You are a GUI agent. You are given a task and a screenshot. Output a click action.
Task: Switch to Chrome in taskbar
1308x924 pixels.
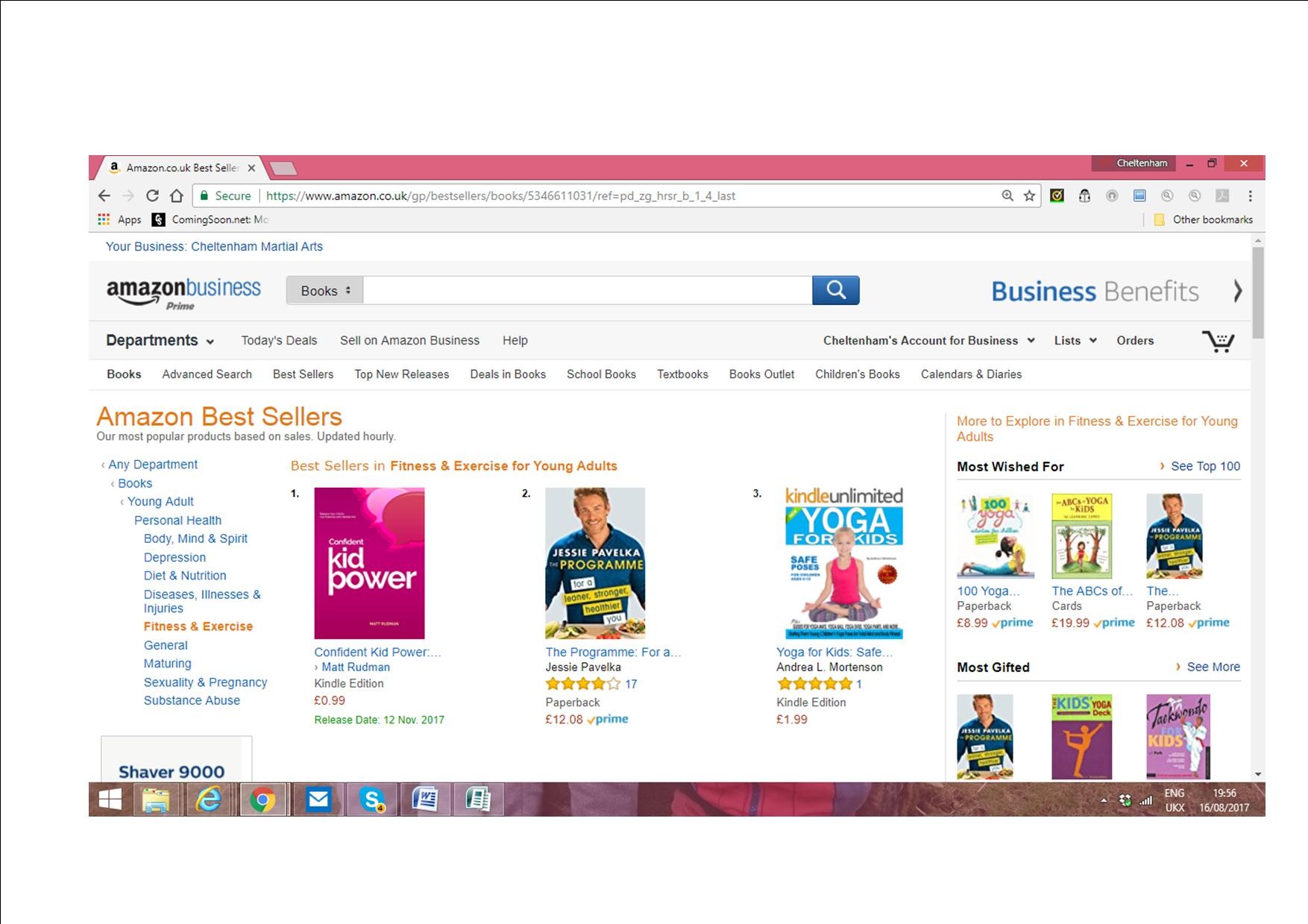click(262, 799)
